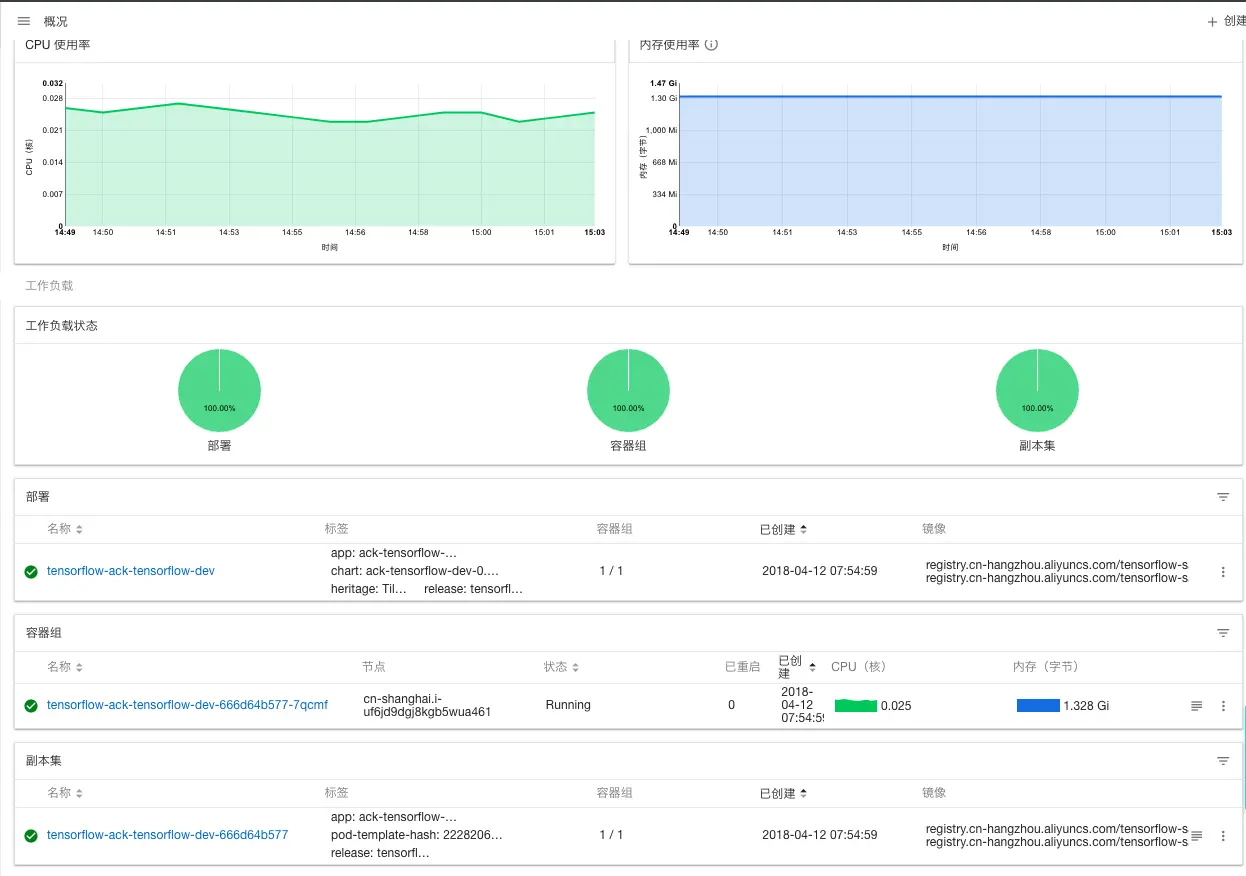Sort pods by status column
The image size is (1246, 876).
click(x=561, y=667)
